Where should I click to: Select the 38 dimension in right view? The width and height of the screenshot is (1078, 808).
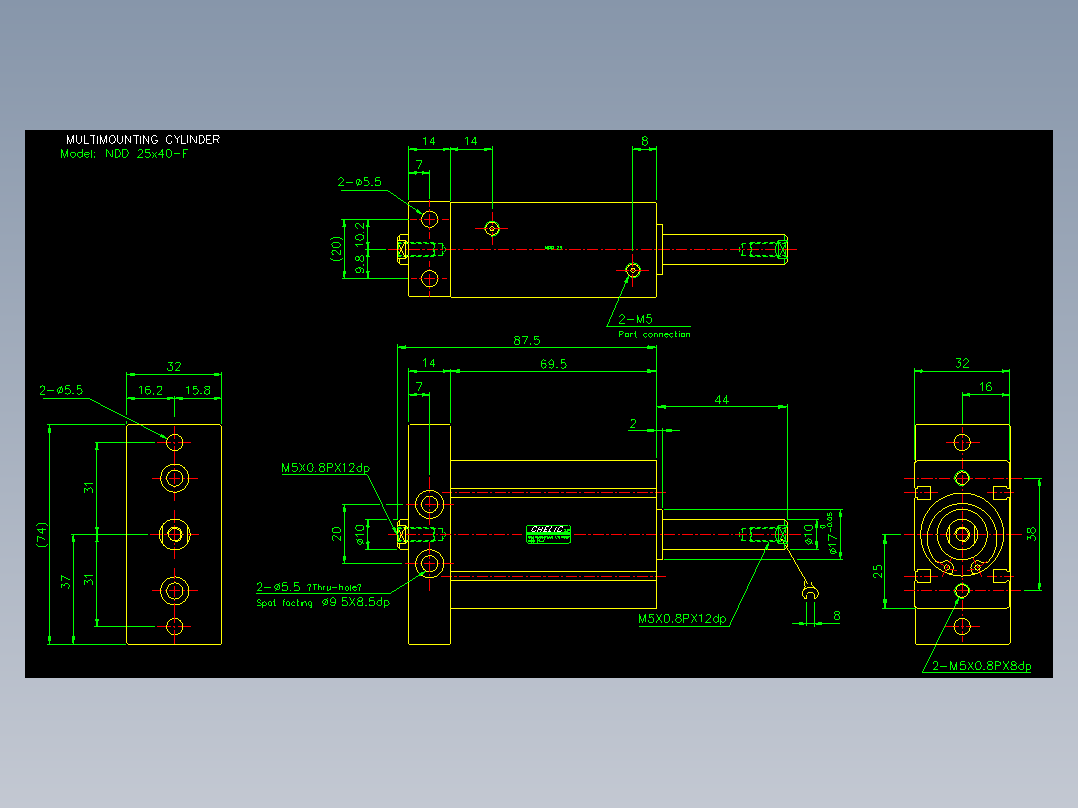click(x=1031, y=534)
